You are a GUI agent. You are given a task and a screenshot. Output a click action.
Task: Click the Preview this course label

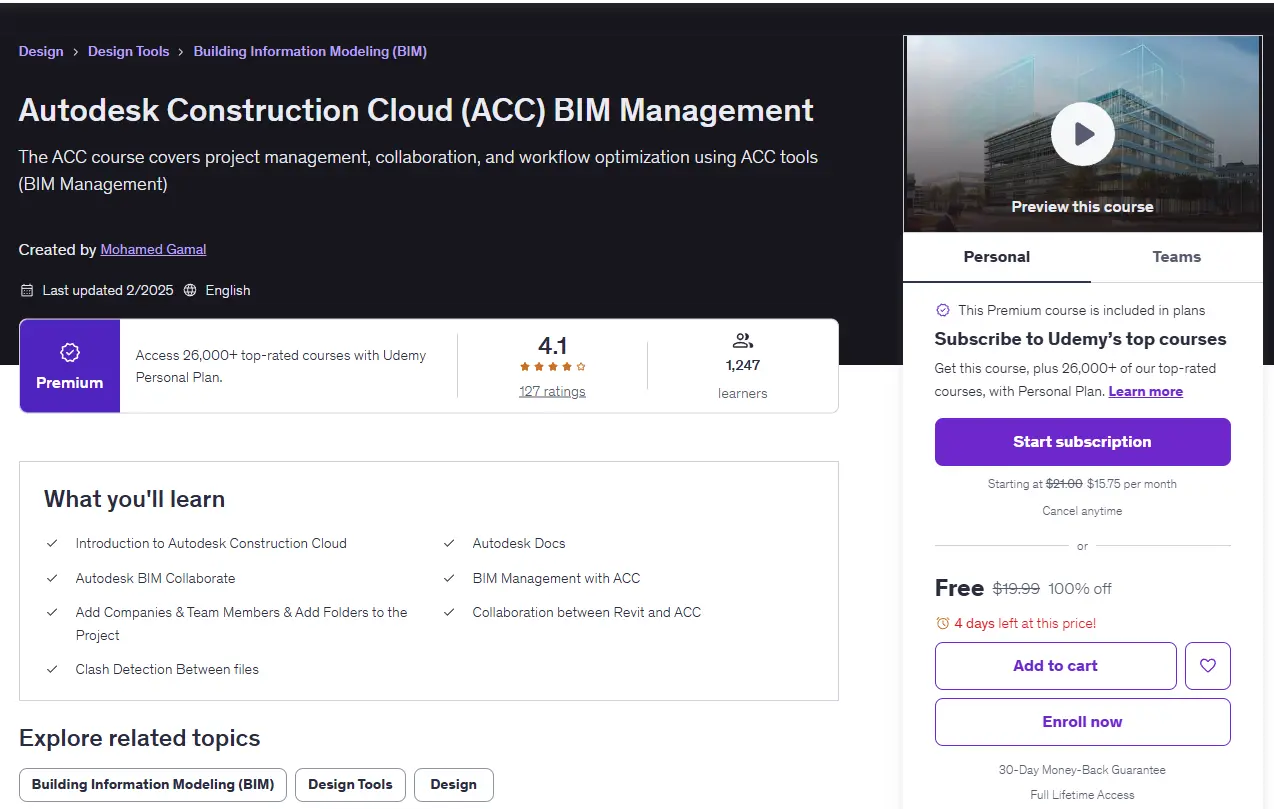tap(1082, 207)
